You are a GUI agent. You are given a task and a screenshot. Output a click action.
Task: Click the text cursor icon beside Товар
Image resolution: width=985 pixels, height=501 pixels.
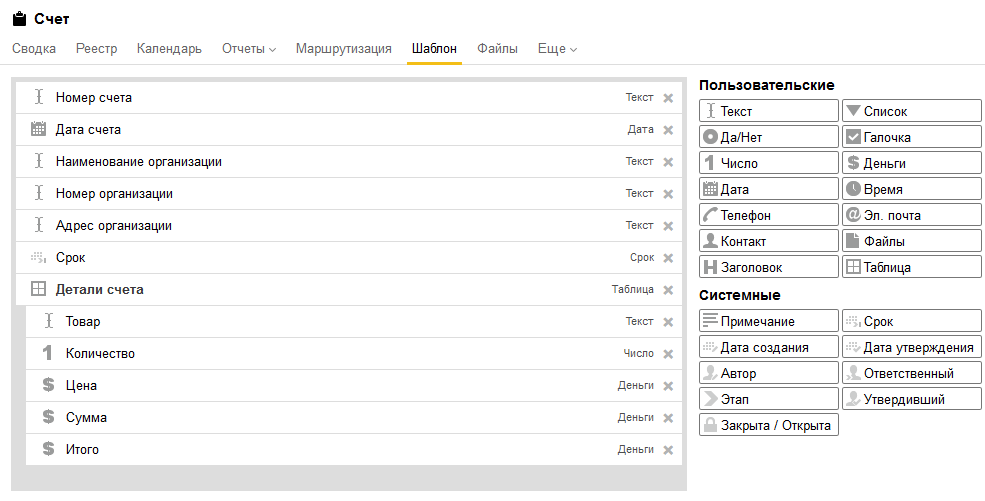(x=48, y=321)
